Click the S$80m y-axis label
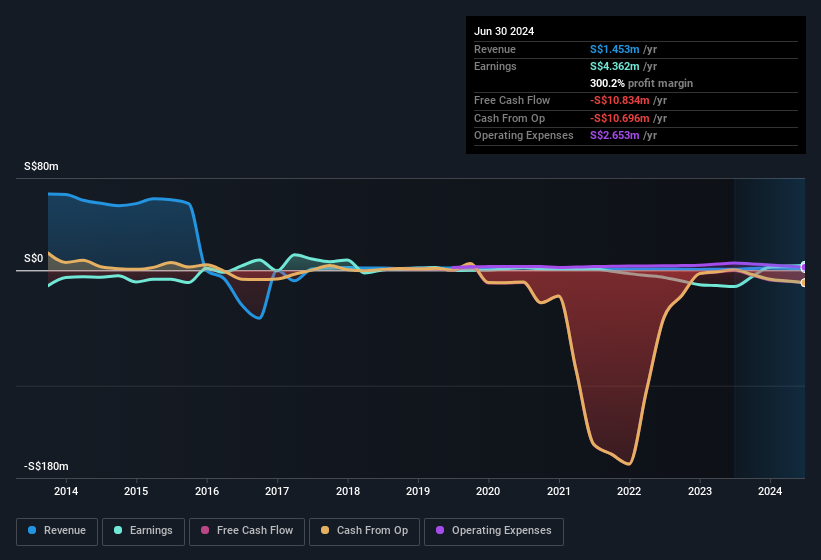Image resolution: width=821 pixels, height=560 pixels. [x=41, y=166]
